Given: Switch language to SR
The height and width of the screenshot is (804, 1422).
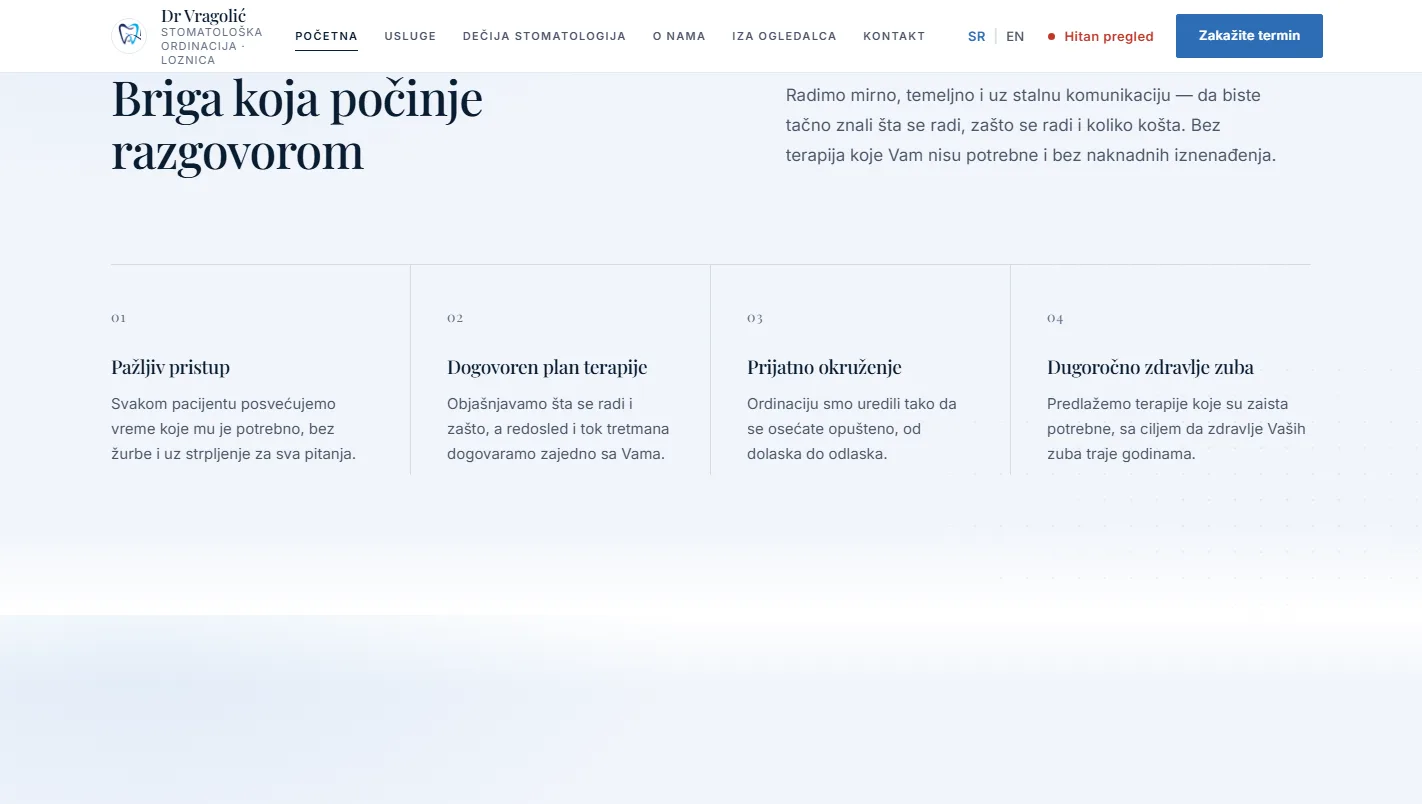Looking at the screenshot, I should [x=976, y=36].
